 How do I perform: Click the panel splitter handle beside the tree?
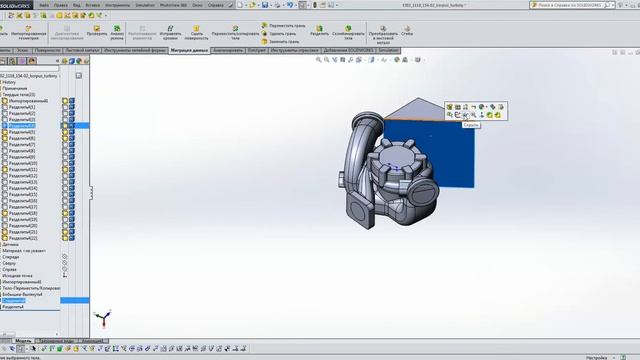point(91,193)
